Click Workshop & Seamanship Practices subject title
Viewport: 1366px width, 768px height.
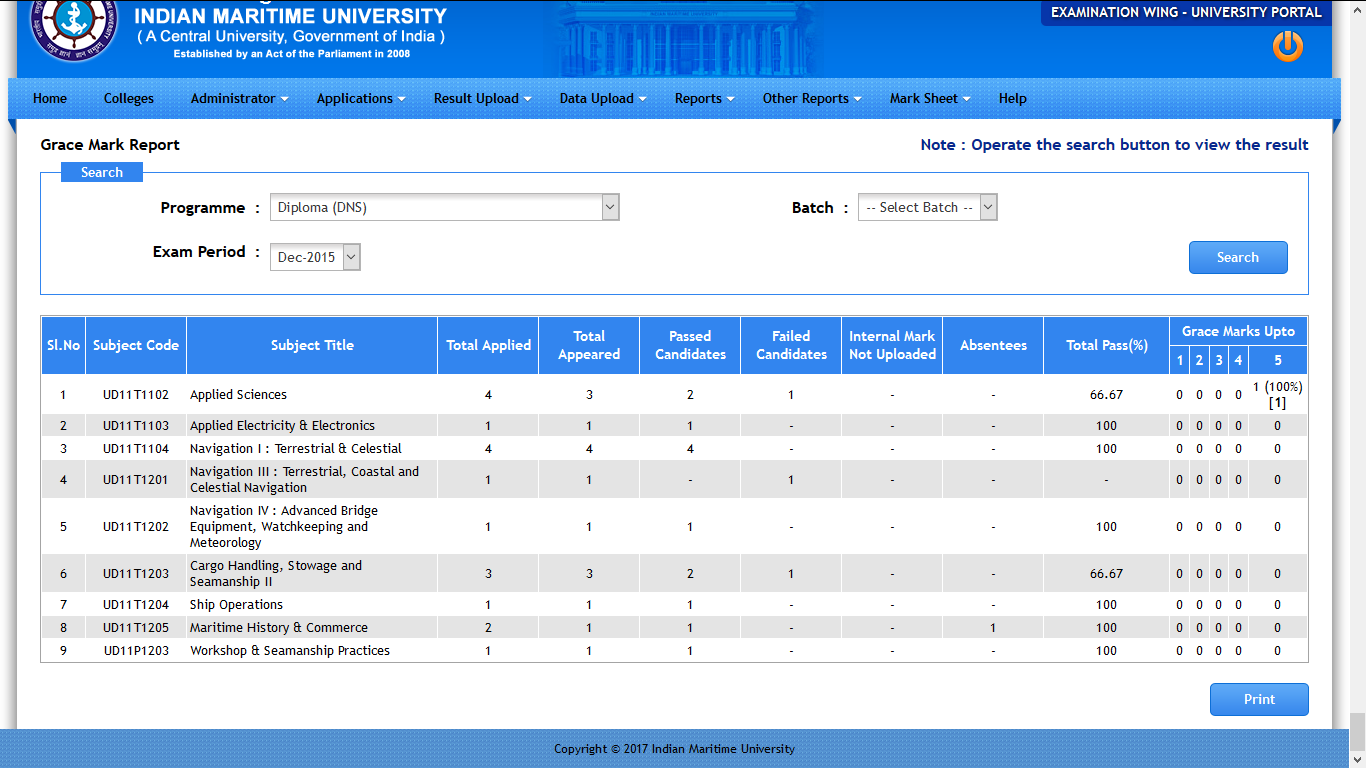[290, 651]
